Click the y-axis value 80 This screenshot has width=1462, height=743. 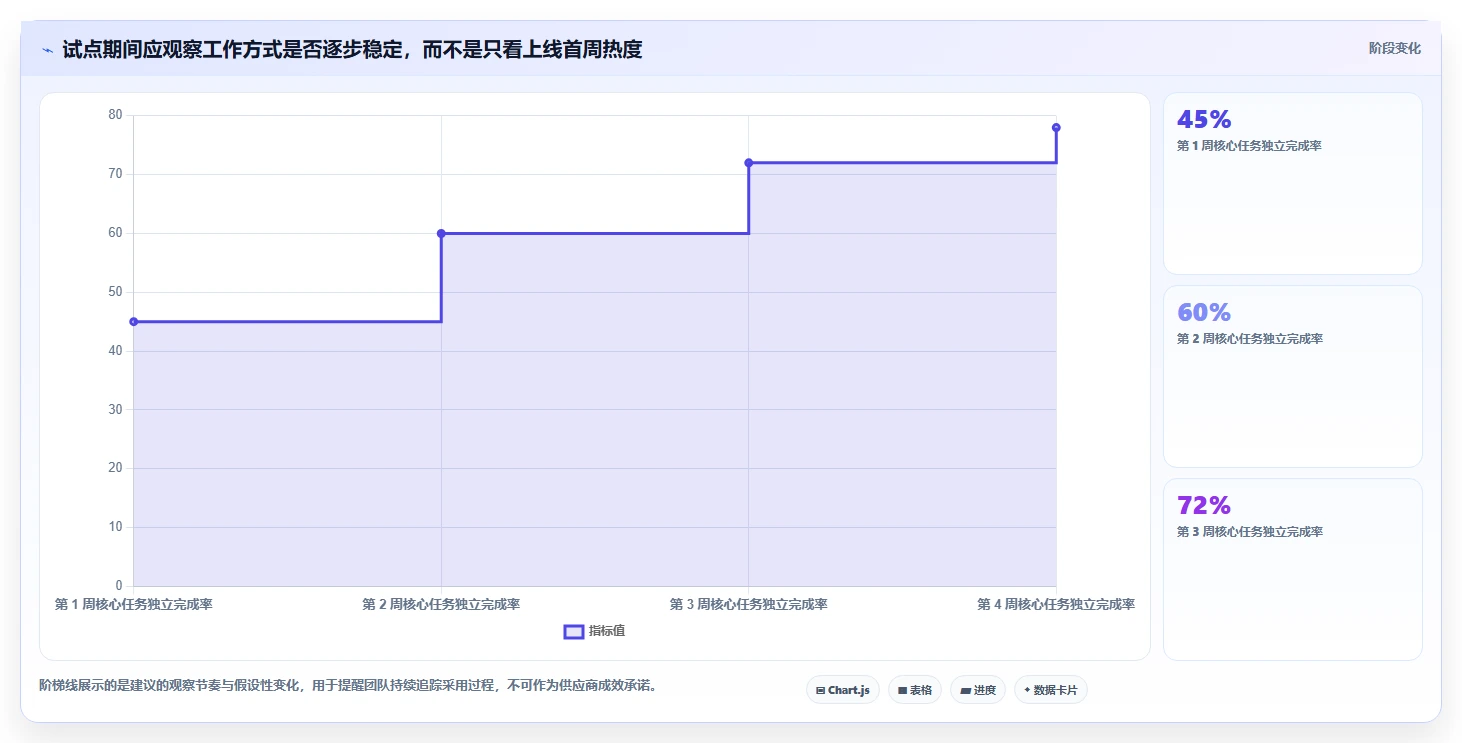click(x=115, y=115)
